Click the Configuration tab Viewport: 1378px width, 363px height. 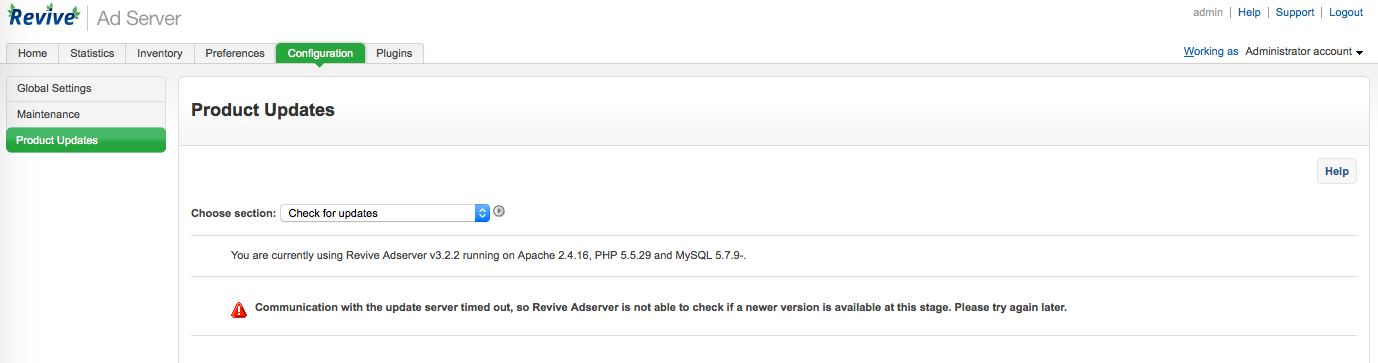point(320,53)
